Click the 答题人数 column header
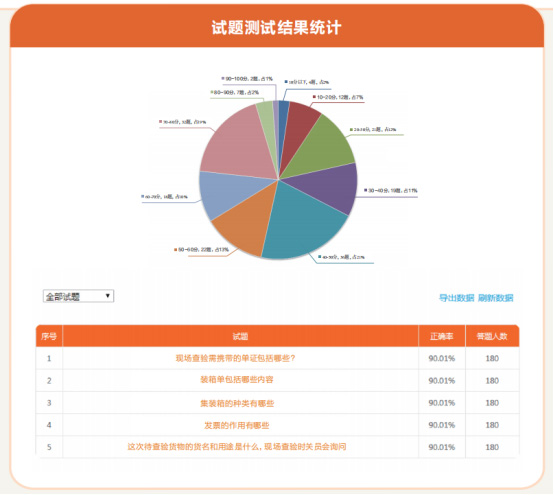The width and height of the screenshot is (554, 495). (x=492, y=336)
